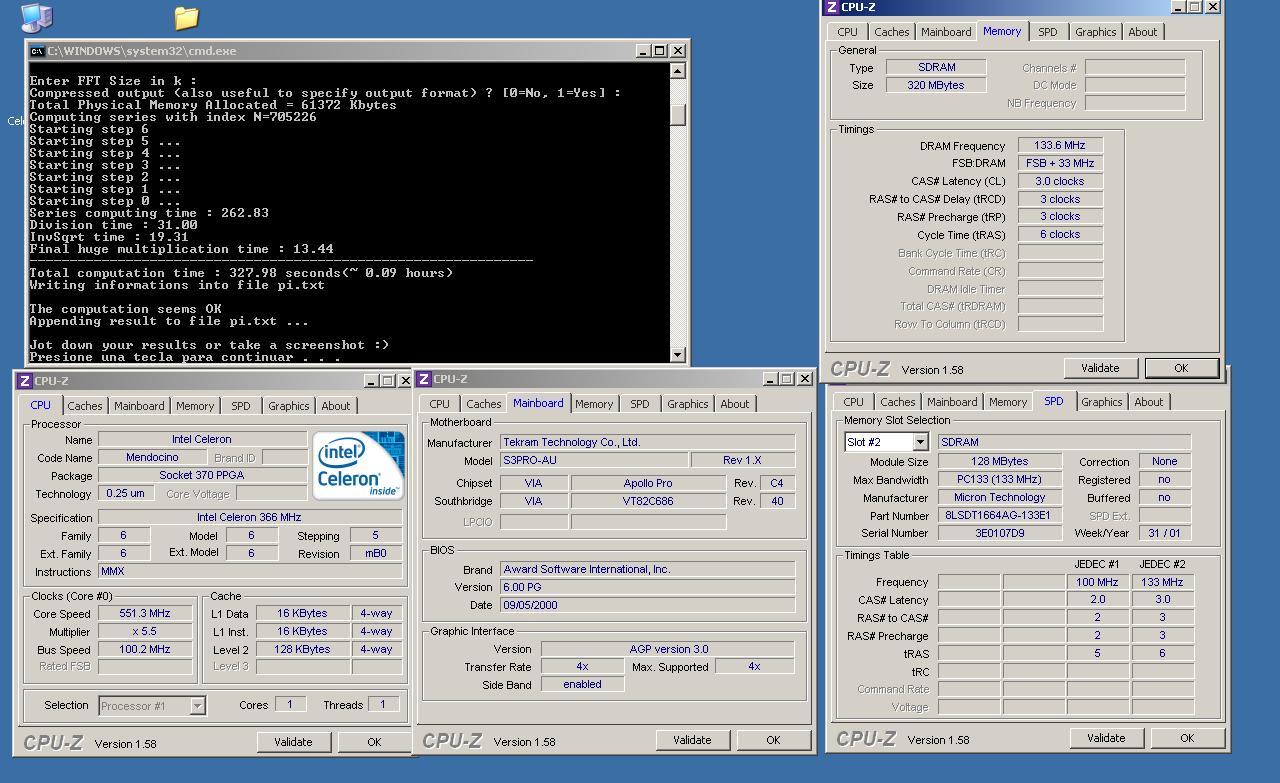The width and height of the screenshot is (1280, 783).
Task: Click the 'Intel Celeron 366 MHz' specification field
Action: 250,518
